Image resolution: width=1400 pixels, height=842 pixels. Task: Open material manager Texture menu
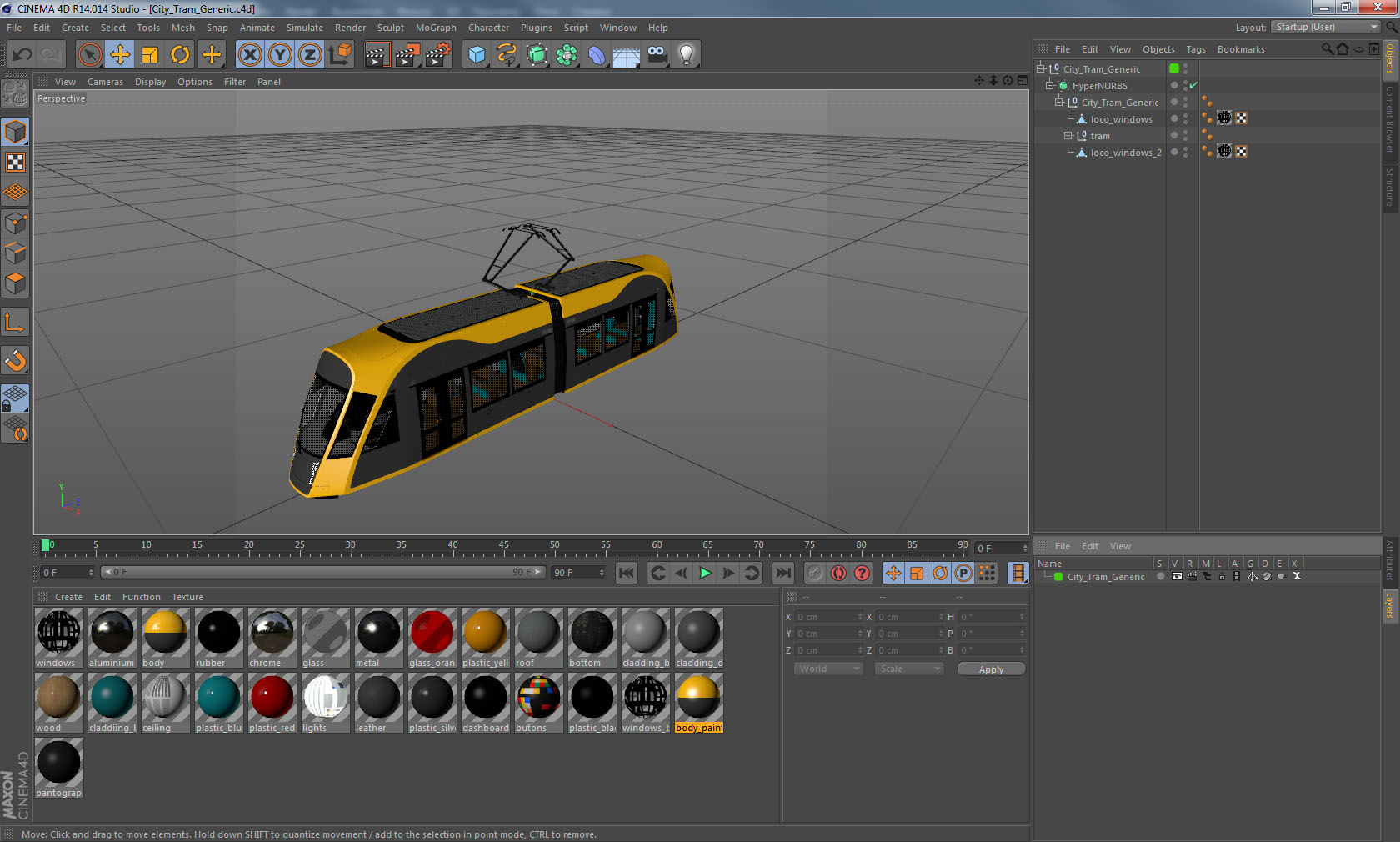(187, 597)
